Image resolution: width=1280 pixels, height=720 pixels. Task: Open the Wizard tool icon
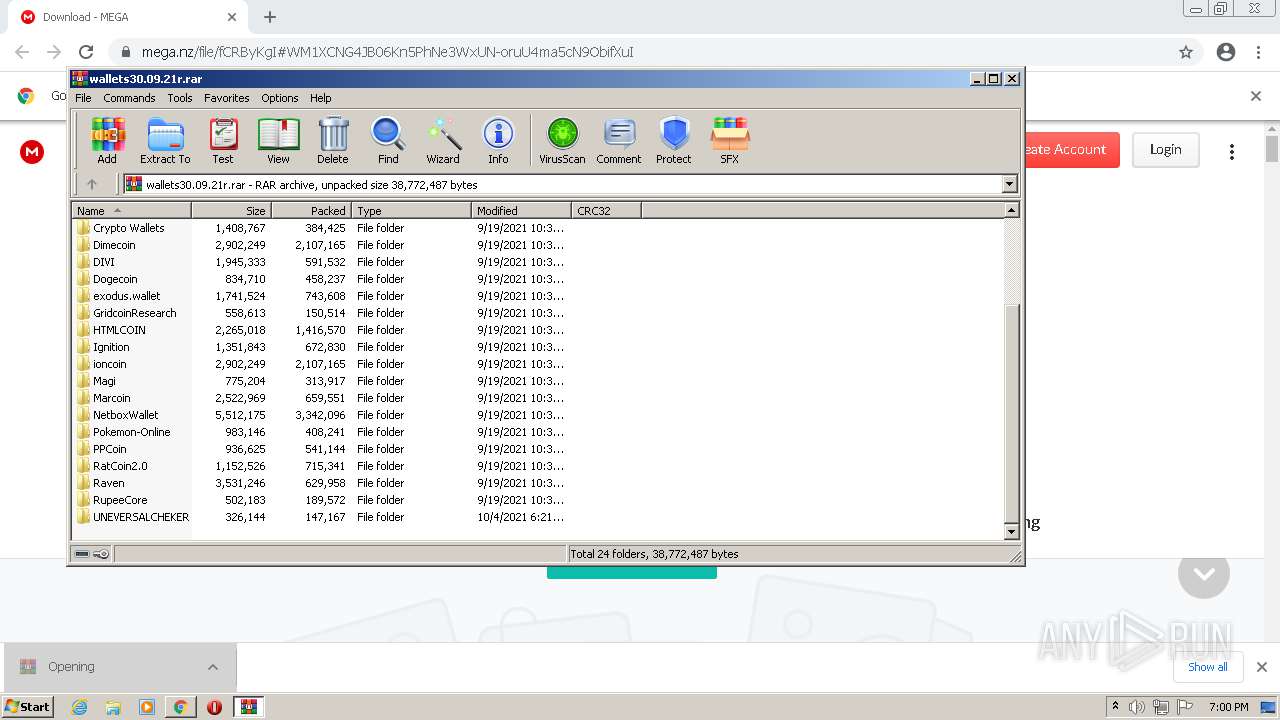coord(443,141)
